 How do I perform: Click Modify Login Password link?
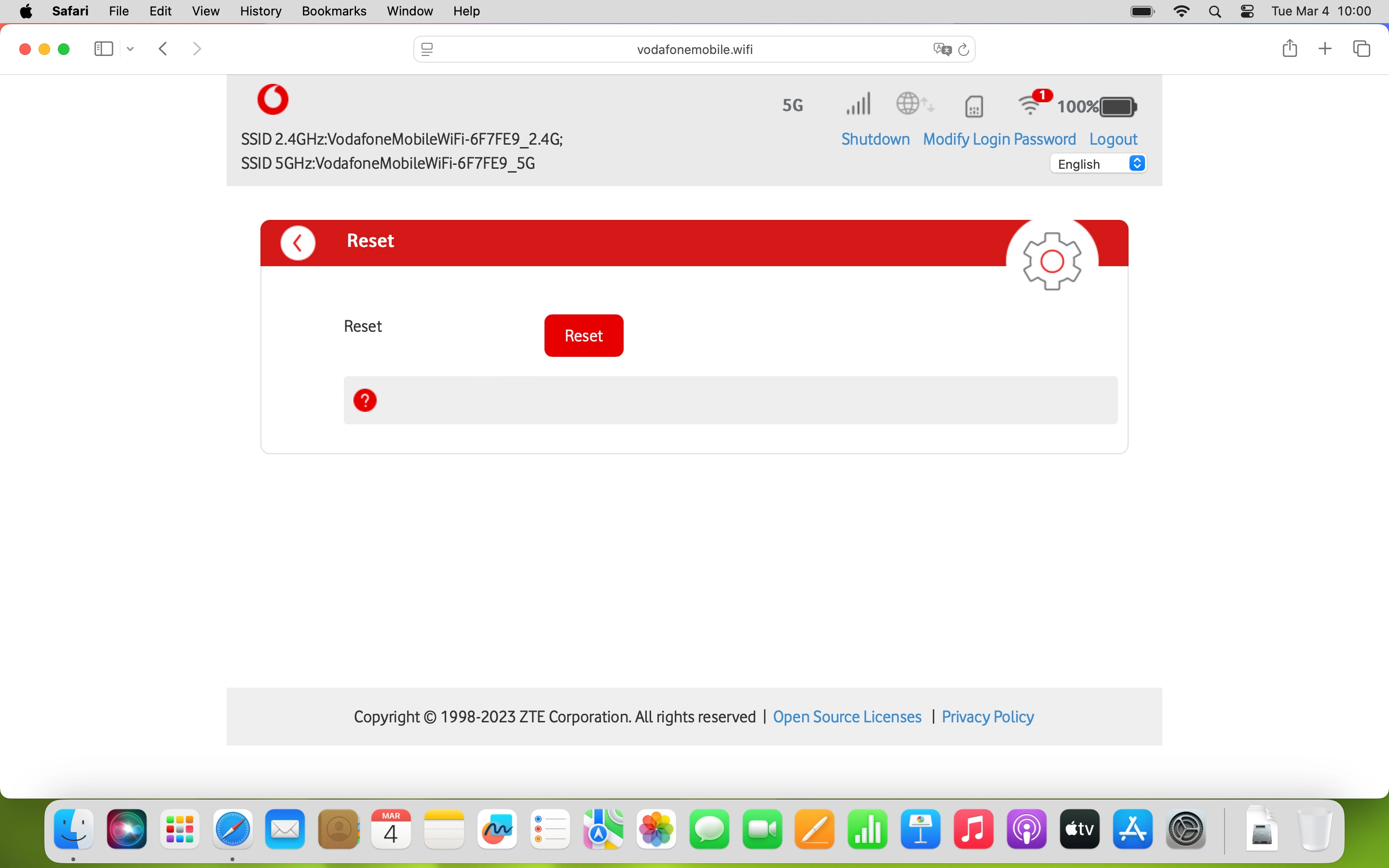[x=999, y=139]
